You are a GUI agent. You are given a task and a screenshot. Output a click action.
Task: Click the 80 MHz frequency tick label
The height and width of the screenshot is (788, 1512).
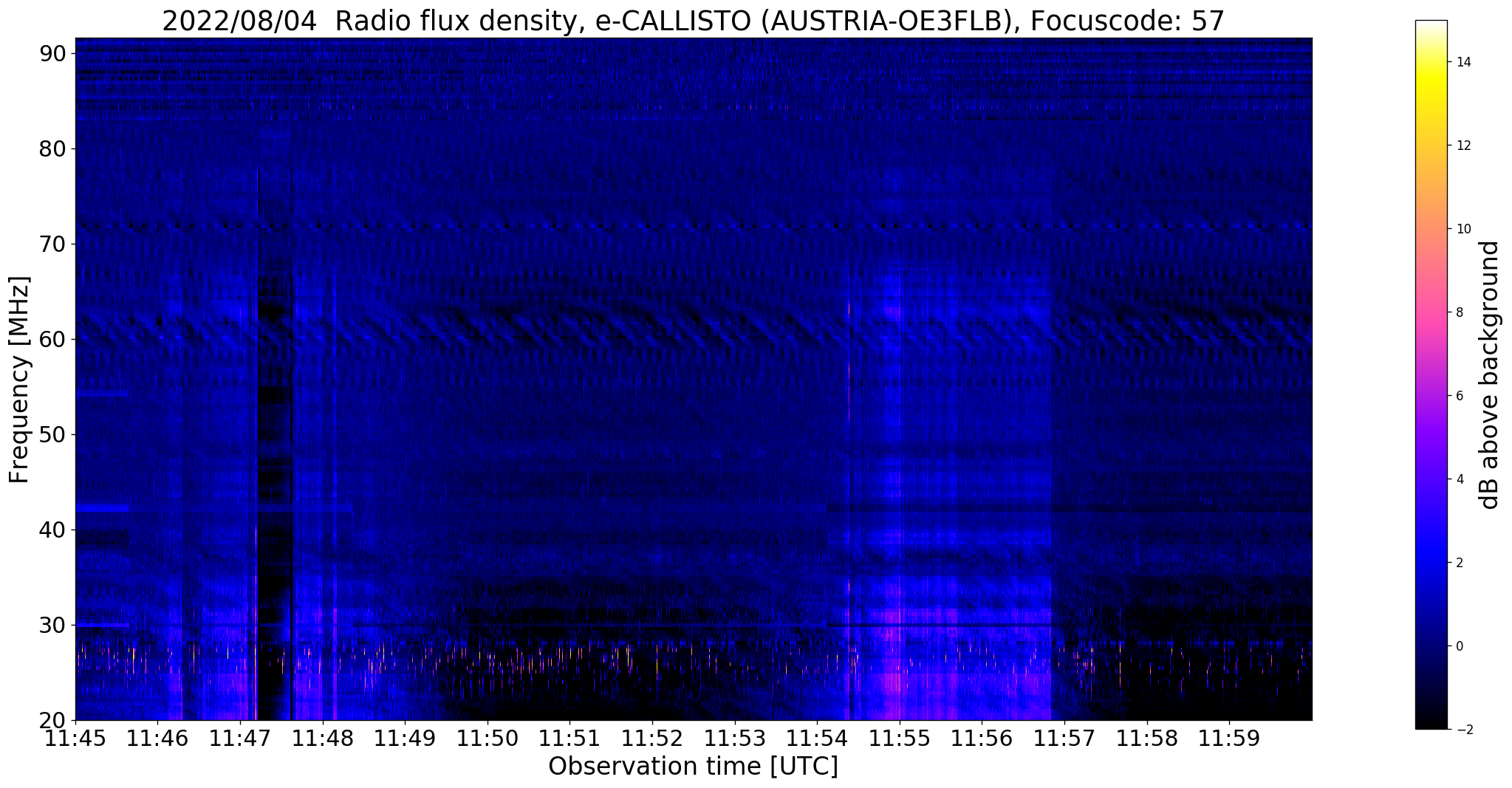point(52,148)
